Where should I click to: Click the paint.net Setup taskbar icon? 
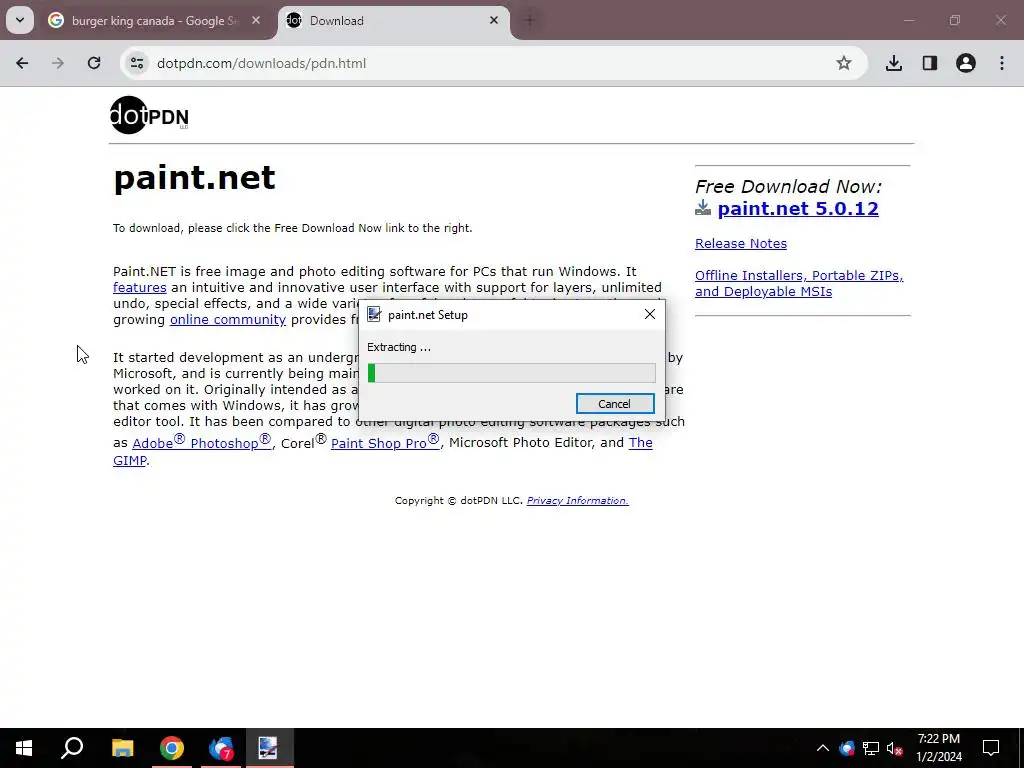(x=269, y=748)
